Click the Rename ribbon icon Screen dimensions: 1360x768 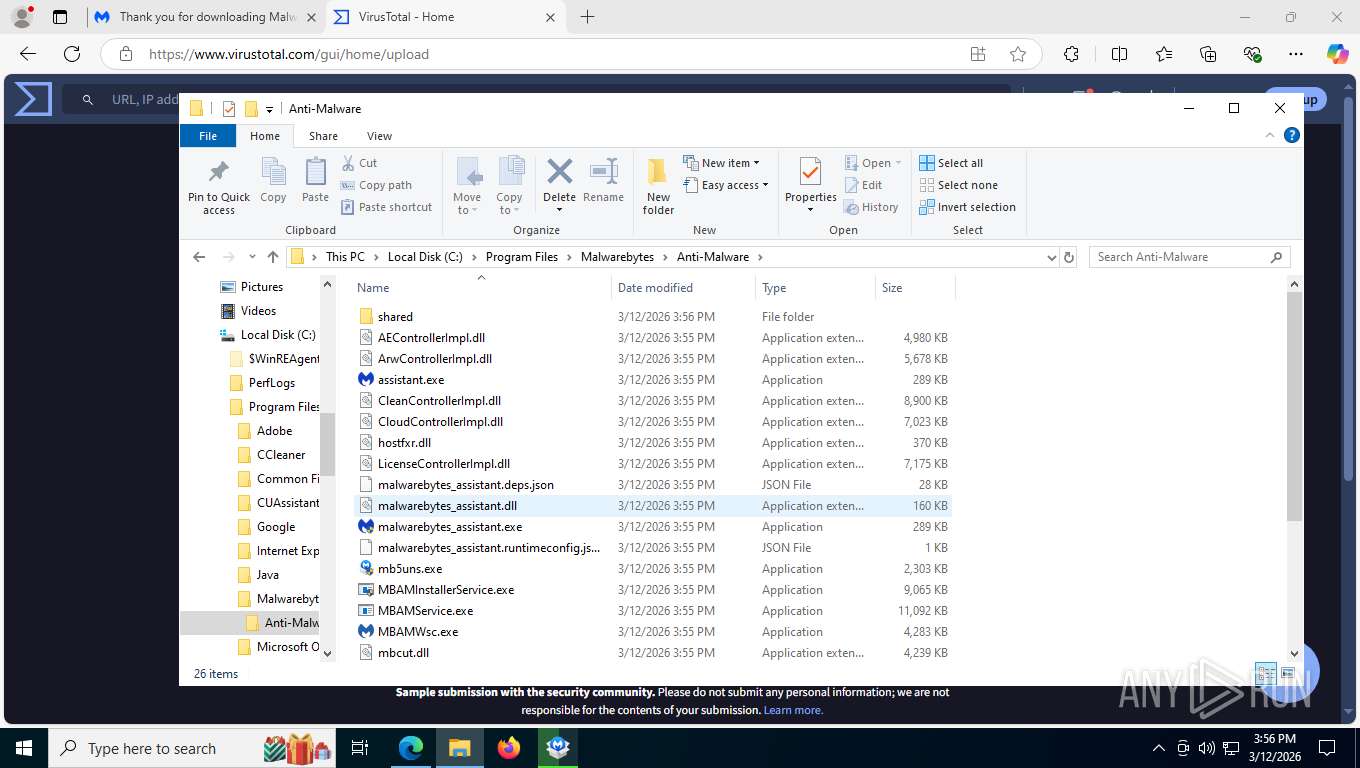(604, 171)
